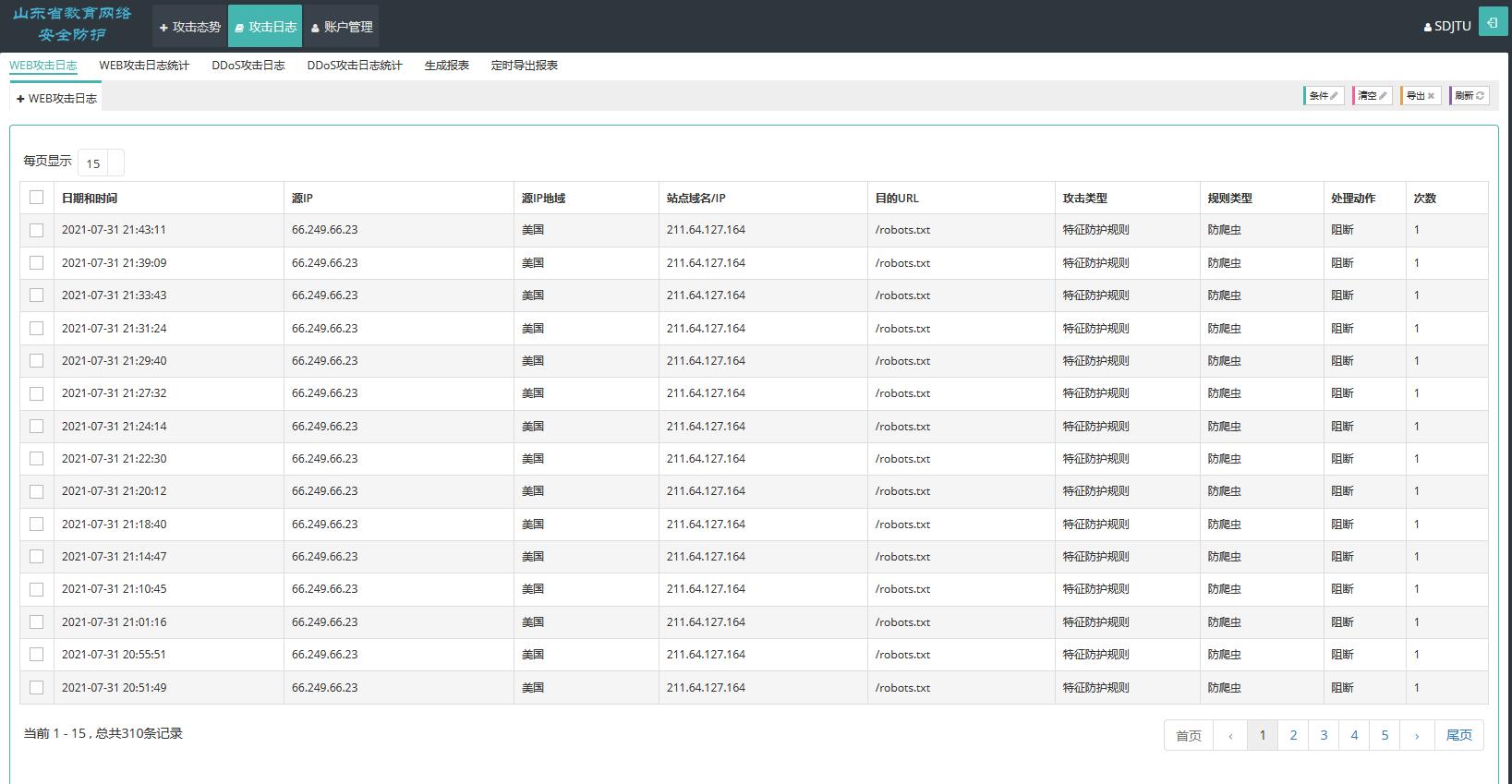Click the 清空 clear button
Image resolution: width=1512 pixels, height=784 pixels.
click(1373, 95)
